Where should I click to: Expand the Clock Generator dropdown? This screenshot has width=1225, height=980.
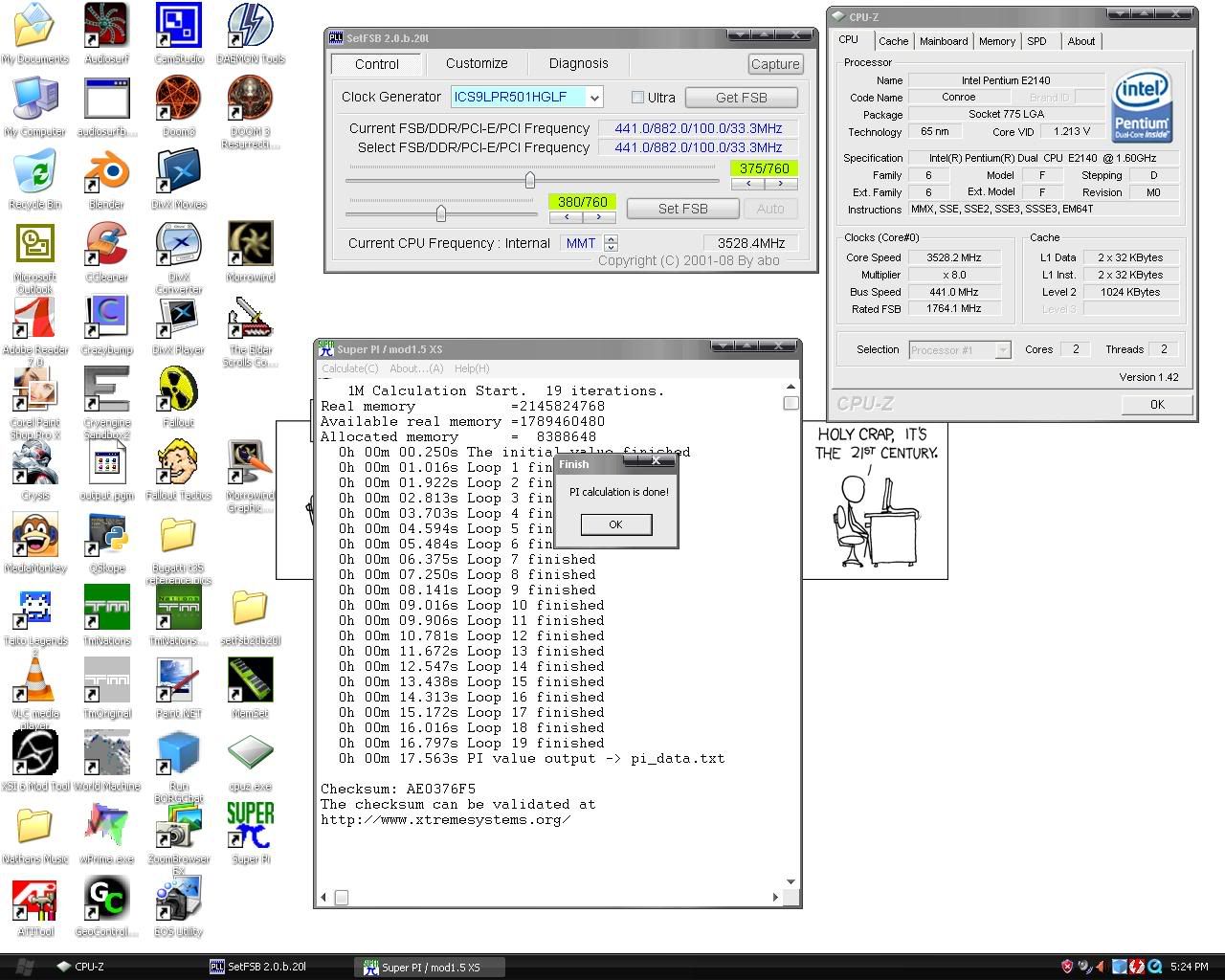click(594, 98)
